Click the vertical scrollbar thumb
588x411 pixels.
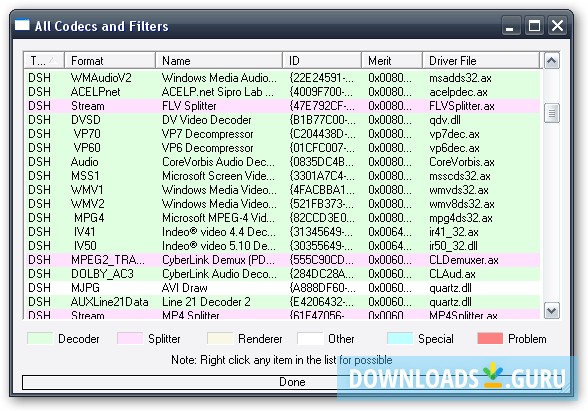tap(551, 113)
